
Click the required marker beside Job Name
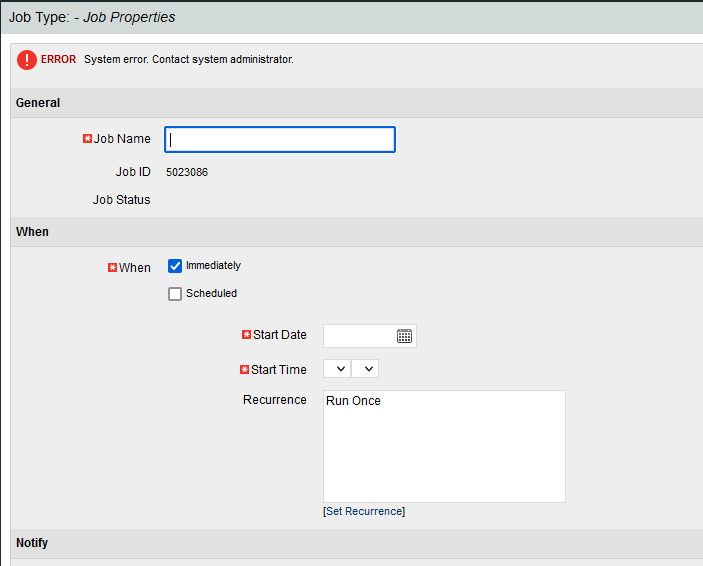pyautogui.click(x=87, y=139)
